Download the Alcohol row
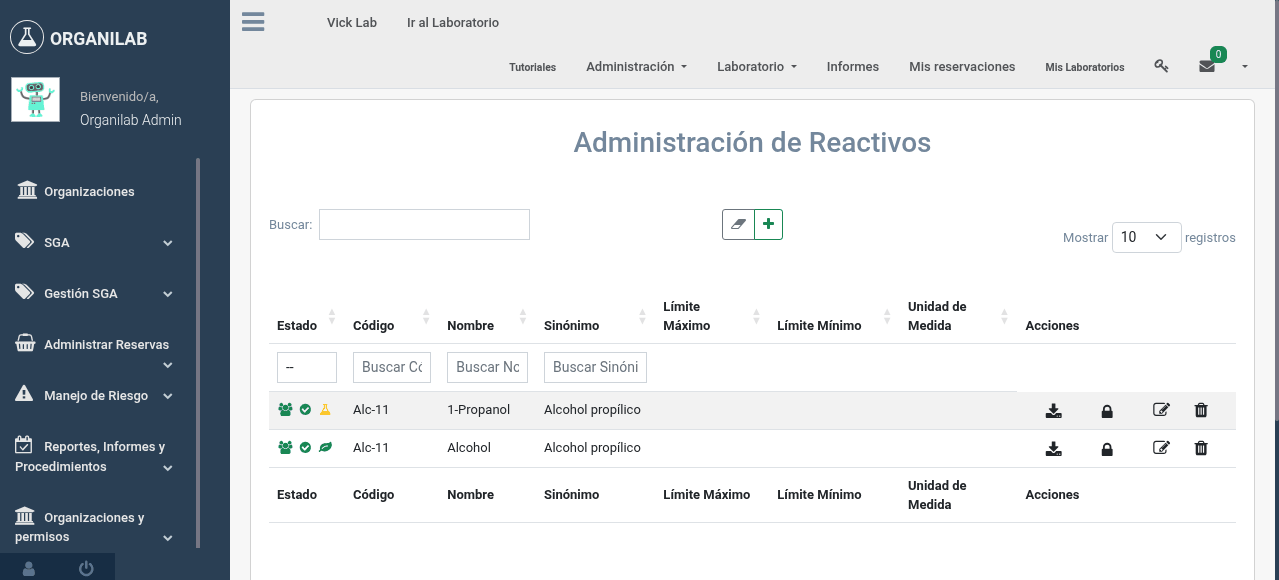Screen dimensions: 1279x580 coord(1053,448)
